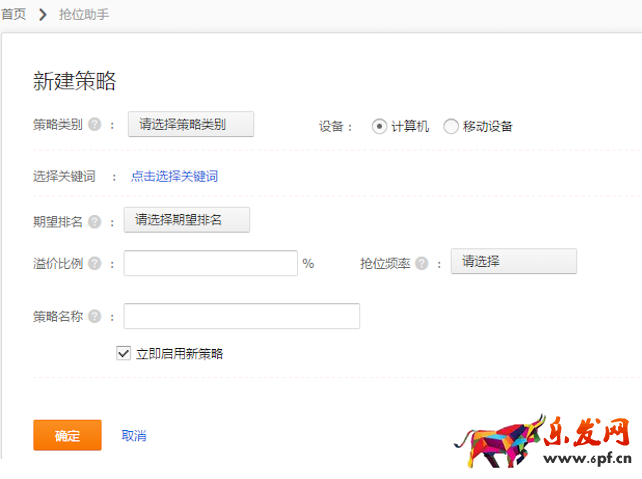Screen dimensions: 642x479
Task: Go to 首页 in the breadcrumb
Action: pyautogui.click(x=13, y=14)
